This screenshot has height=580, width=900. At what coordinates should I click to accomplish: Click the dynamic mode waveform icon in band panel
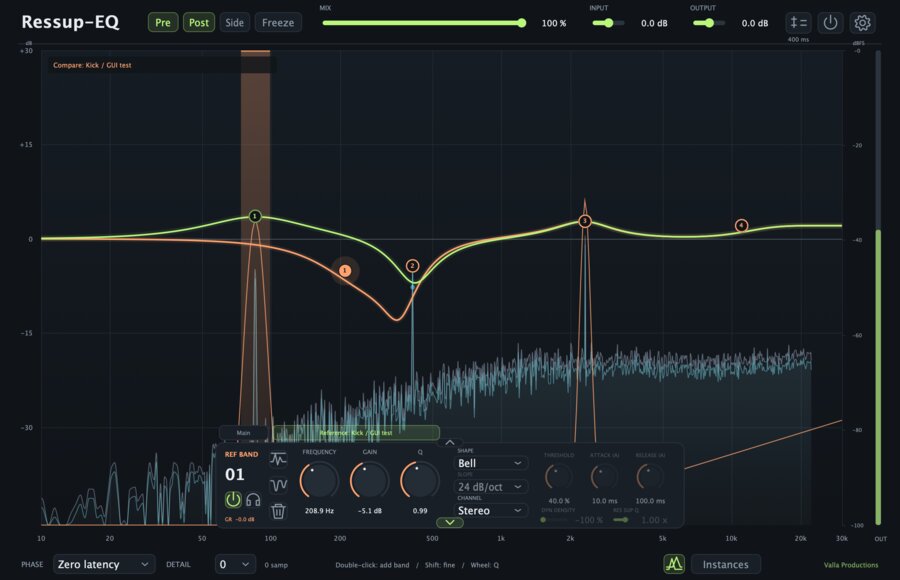[x=278, y=459]
